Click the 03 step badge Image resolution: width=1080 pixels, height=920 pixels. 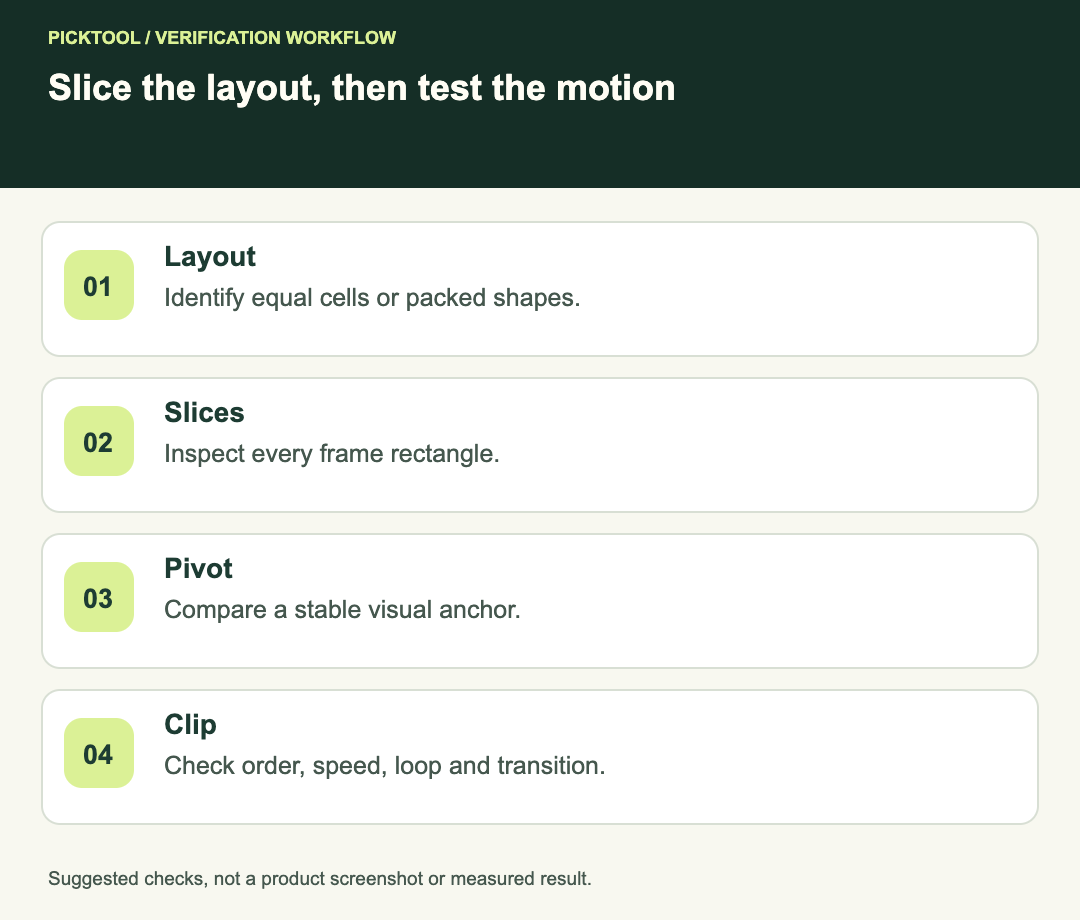[x=98, y=597]
